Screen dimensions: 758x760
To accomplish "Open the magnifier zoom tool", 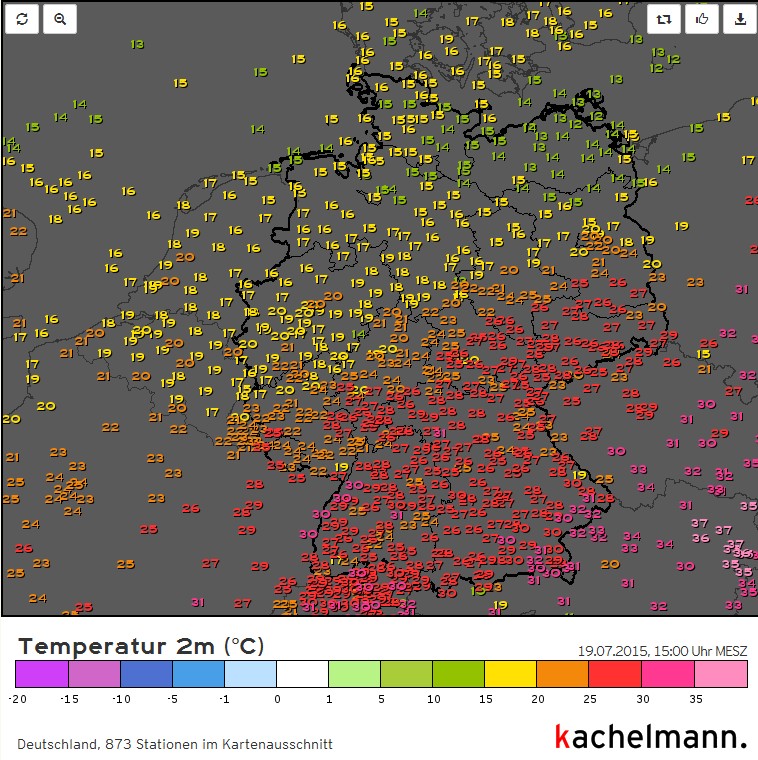I will click(60, 19).
